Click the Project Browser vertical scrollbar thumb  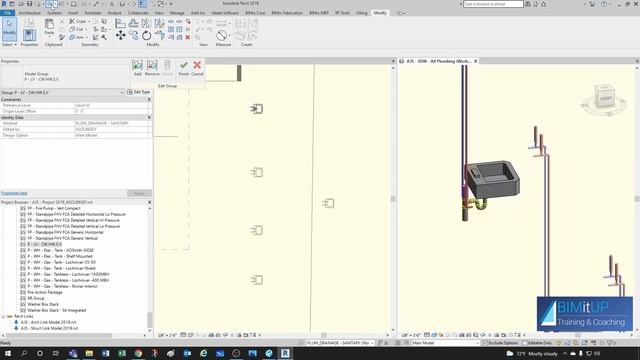click(149, 320)
